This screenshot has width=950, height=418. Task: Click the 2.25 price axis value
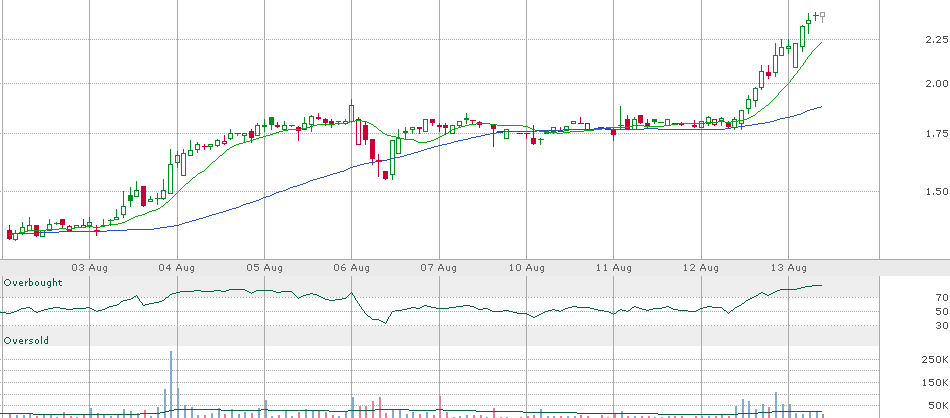pos(936,40)
